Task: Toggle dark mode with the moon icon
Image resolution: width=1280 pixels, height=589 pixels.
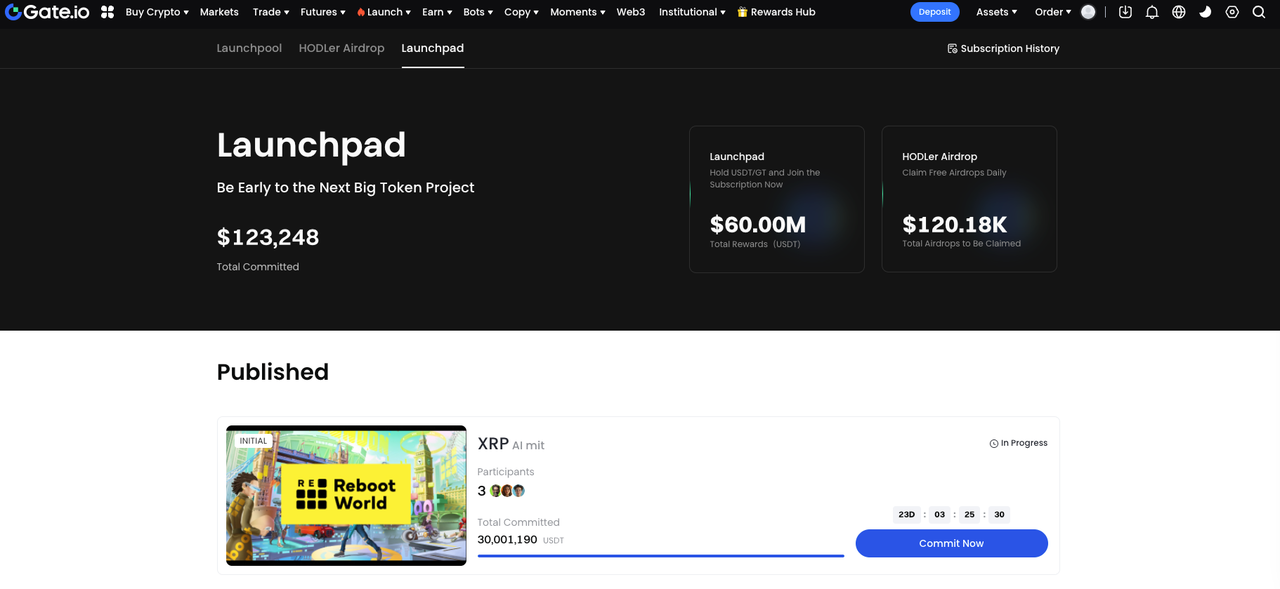Action: 1205,12
